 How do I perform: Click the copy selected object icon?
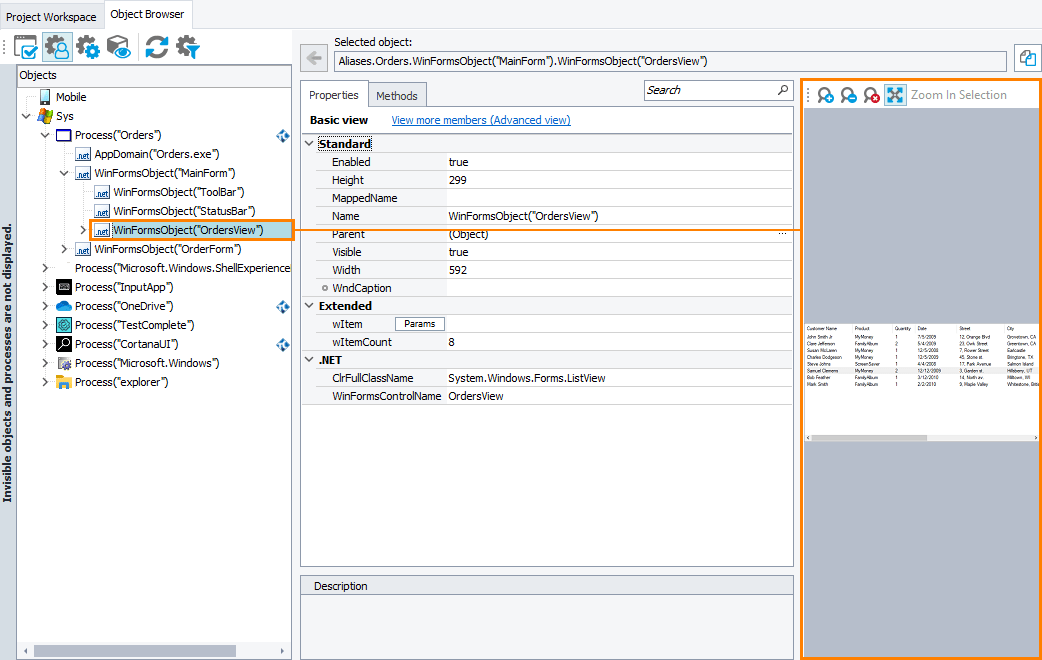[x=1027, y=57]
